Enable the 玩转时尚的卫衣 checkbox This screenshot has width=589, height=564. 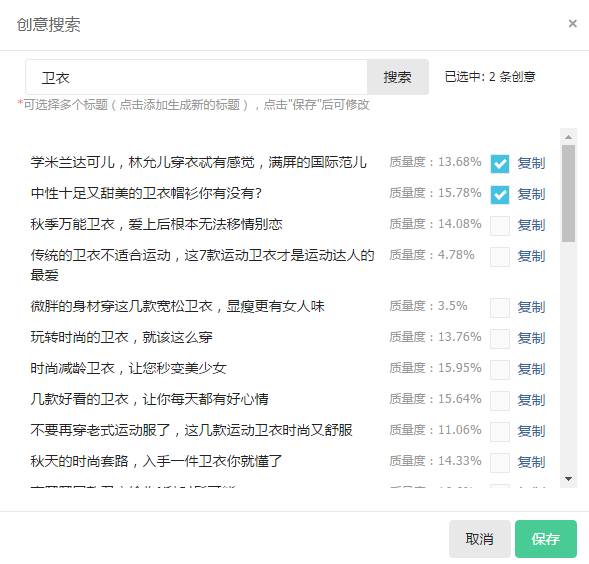click(x=500, y=339)
